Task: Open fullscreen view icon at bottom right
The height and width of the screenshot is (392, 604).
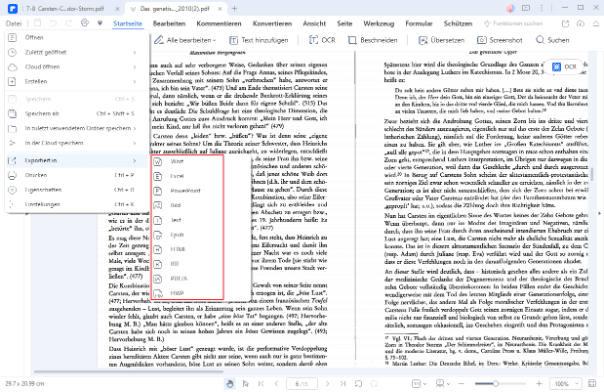Action: pyautogui.click(x=592, y=384)
